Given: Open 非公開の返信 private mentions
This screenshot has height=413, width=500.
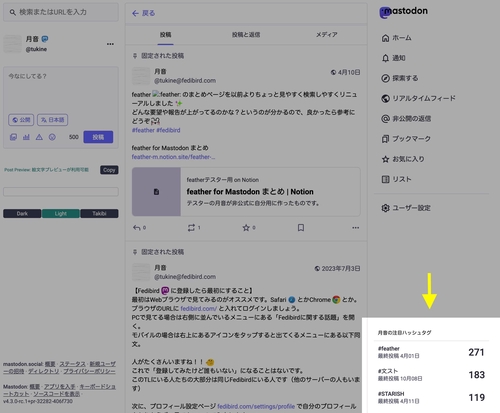Looking at the screenshot, I should click(406, 119).
